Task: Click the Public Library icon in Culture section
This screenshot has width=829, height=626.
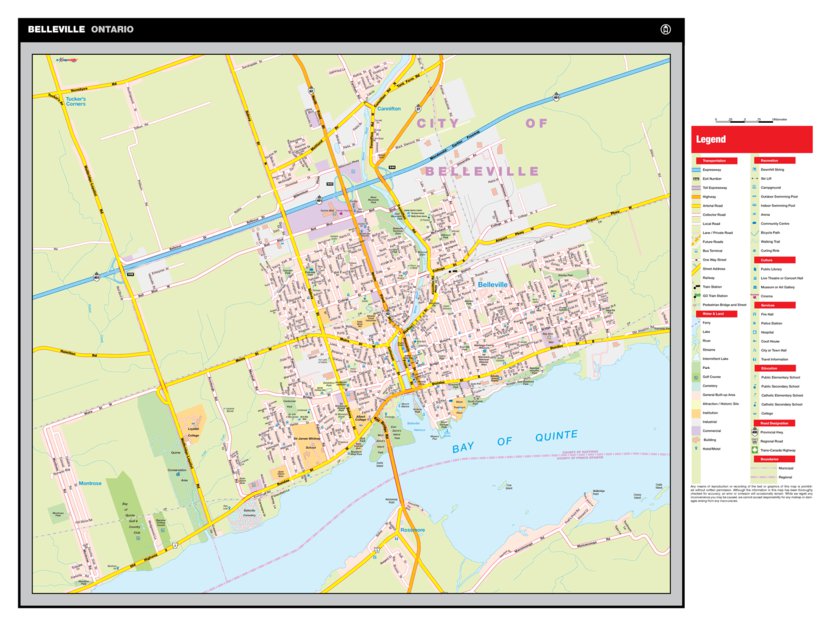Action: [x=756, y=270]
